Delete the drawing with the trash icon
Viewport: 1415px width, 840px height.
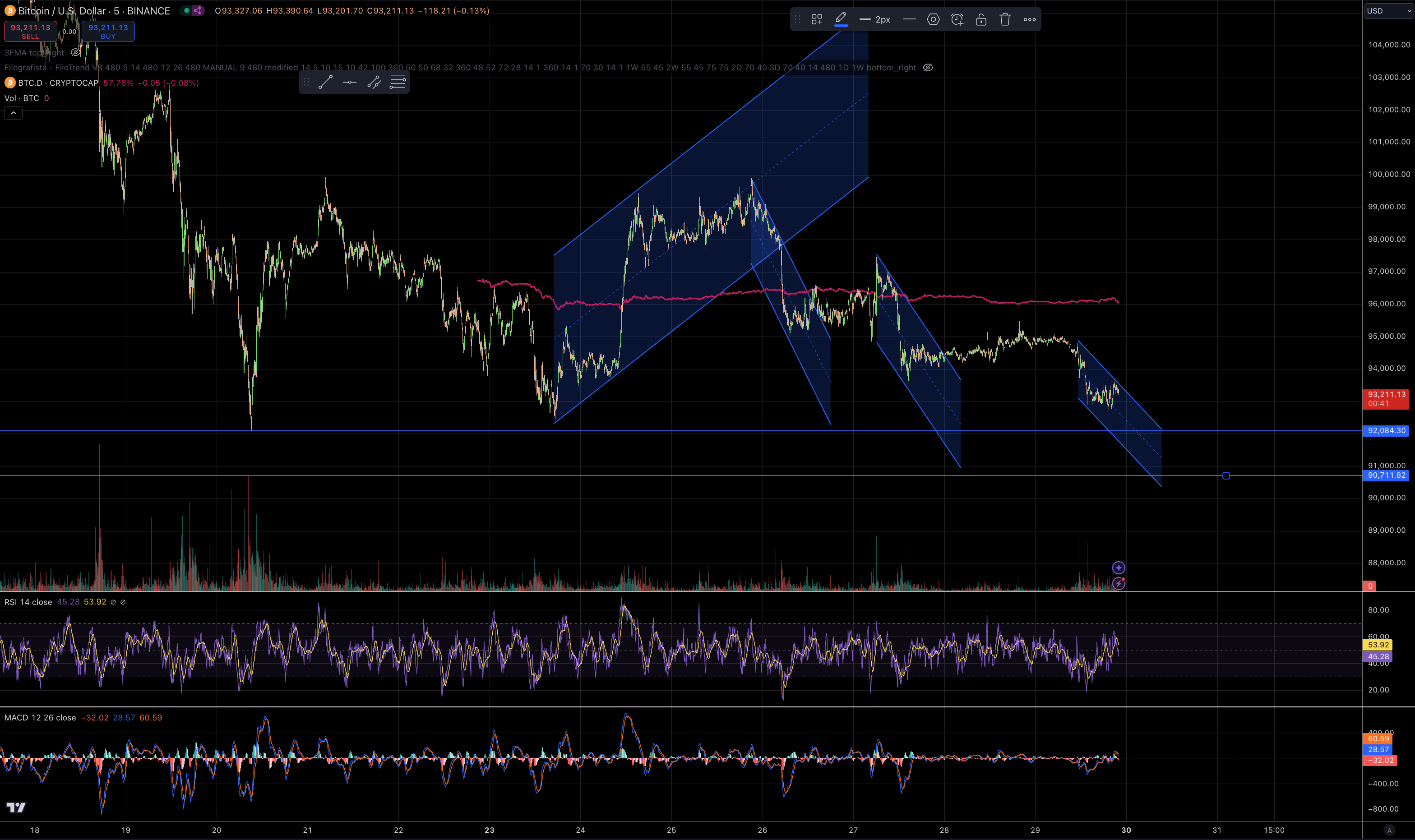1005,19
